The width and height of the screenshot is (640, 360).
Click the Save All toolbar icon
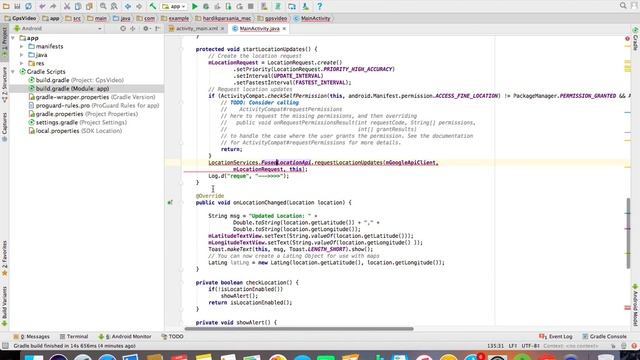pyautogui.click(x=17, y=6)
